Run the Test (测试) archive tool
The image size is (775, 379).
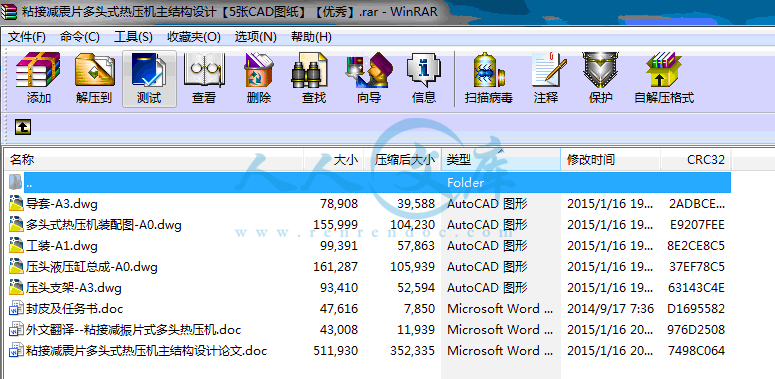pos(149,78)
